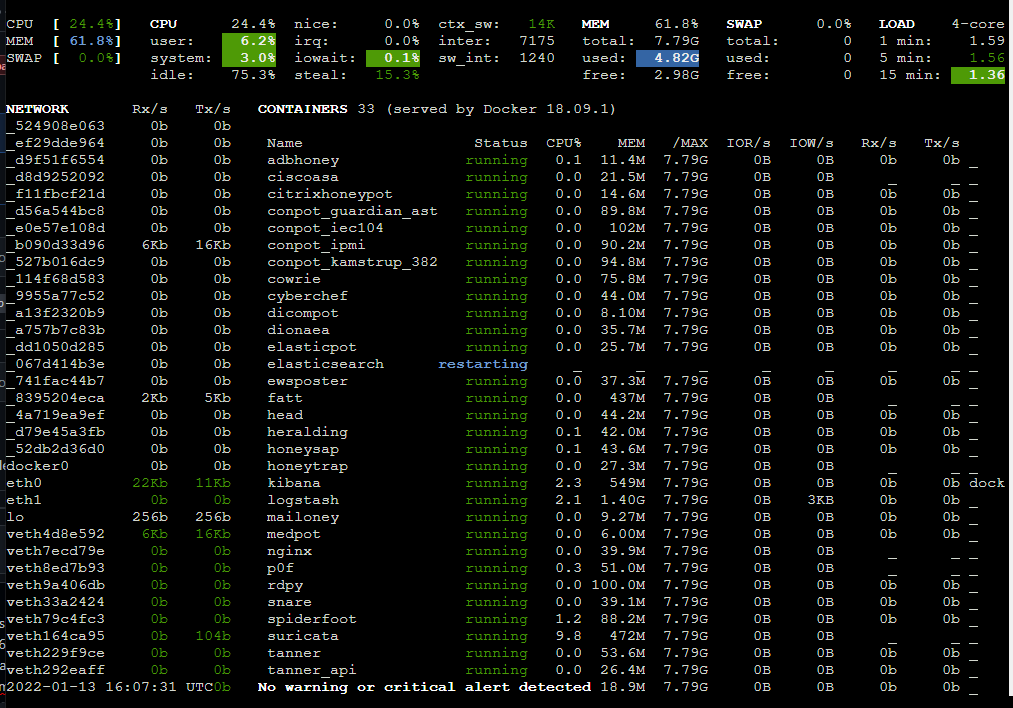Click the NETWORK section header

37,109
